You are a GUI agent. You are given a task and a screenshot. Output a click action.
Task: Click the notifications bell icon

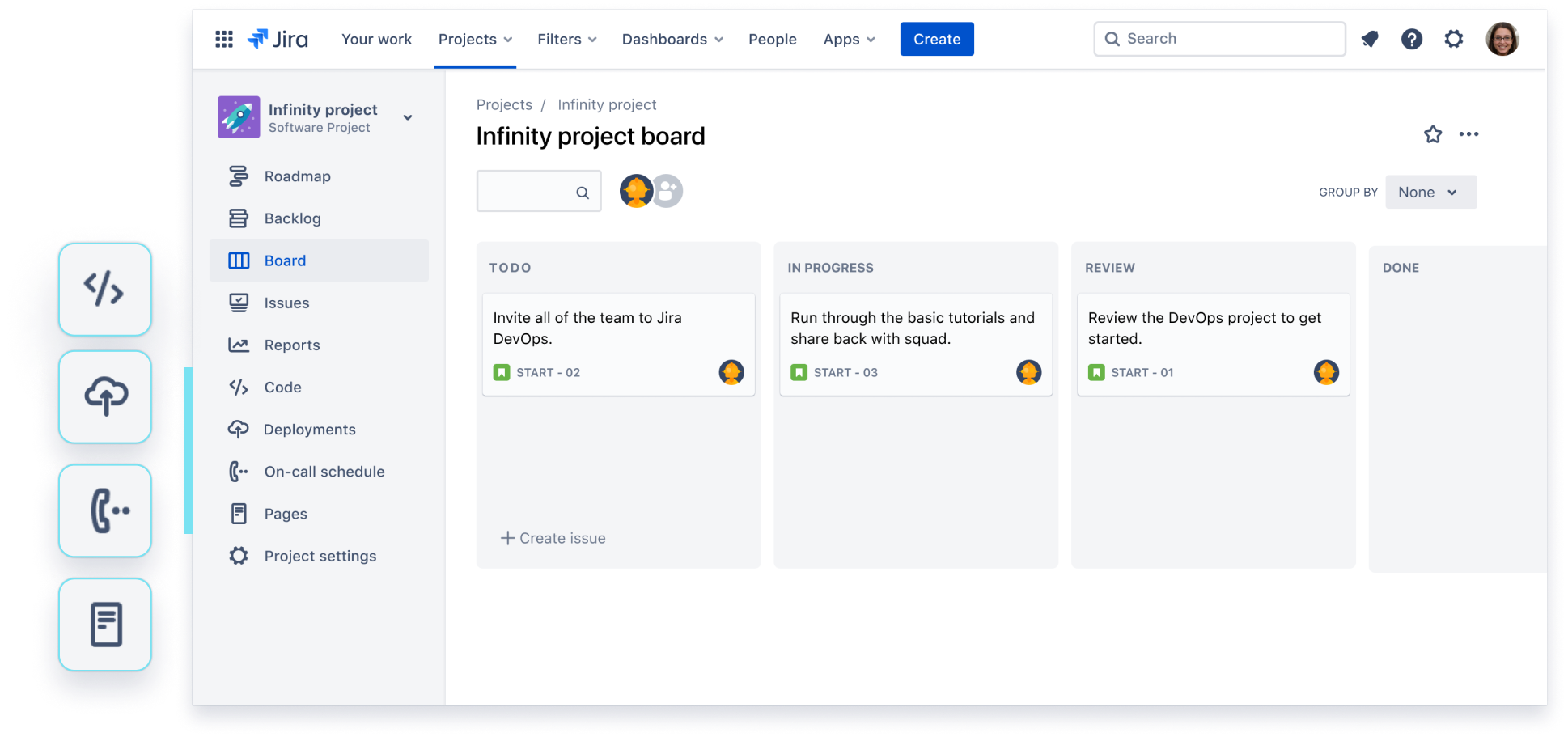(1370, 38)
